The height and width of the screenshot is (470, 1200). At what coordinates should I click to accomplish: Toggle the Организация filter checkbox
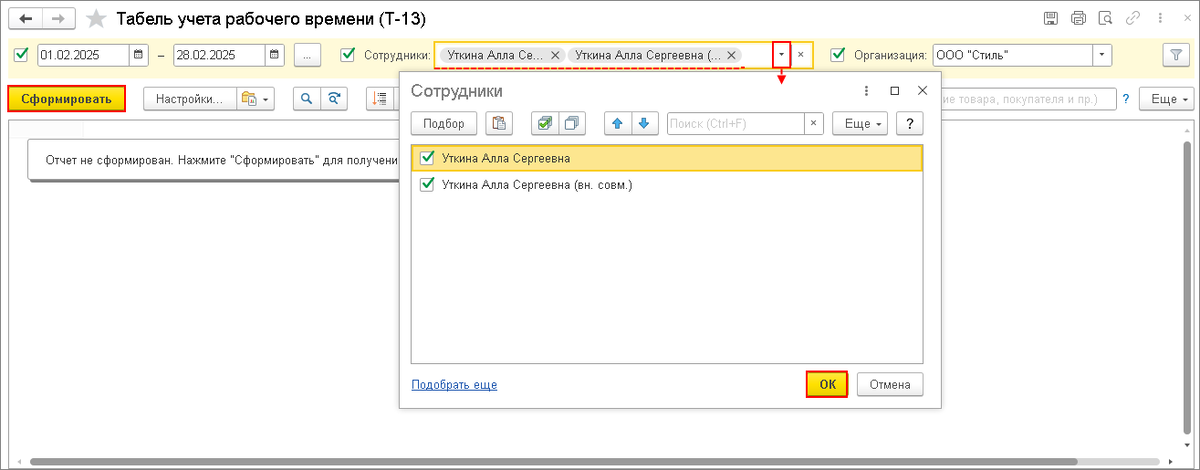coord(838,55)
